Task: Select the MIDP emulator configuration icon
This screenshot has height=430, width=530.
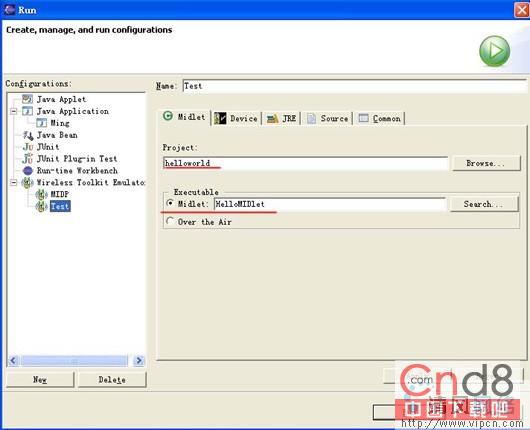Action: (x=41, y=194)
